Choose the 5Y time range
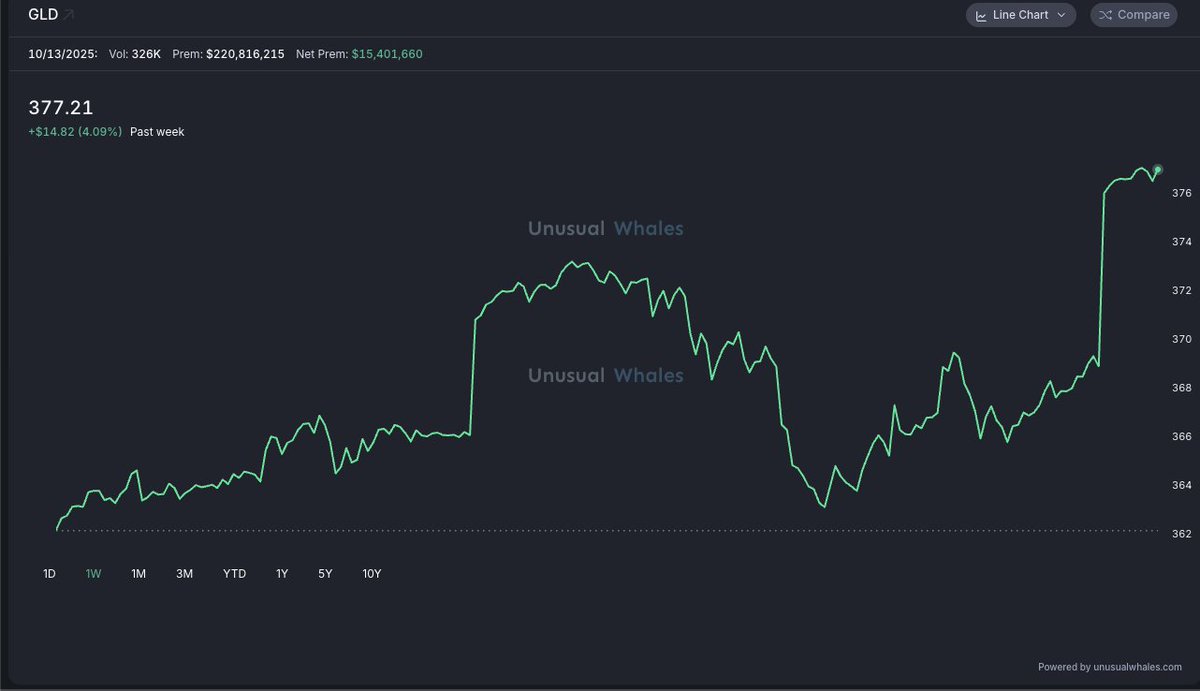Screen dimensions: 1200x691 click(325, 574)
